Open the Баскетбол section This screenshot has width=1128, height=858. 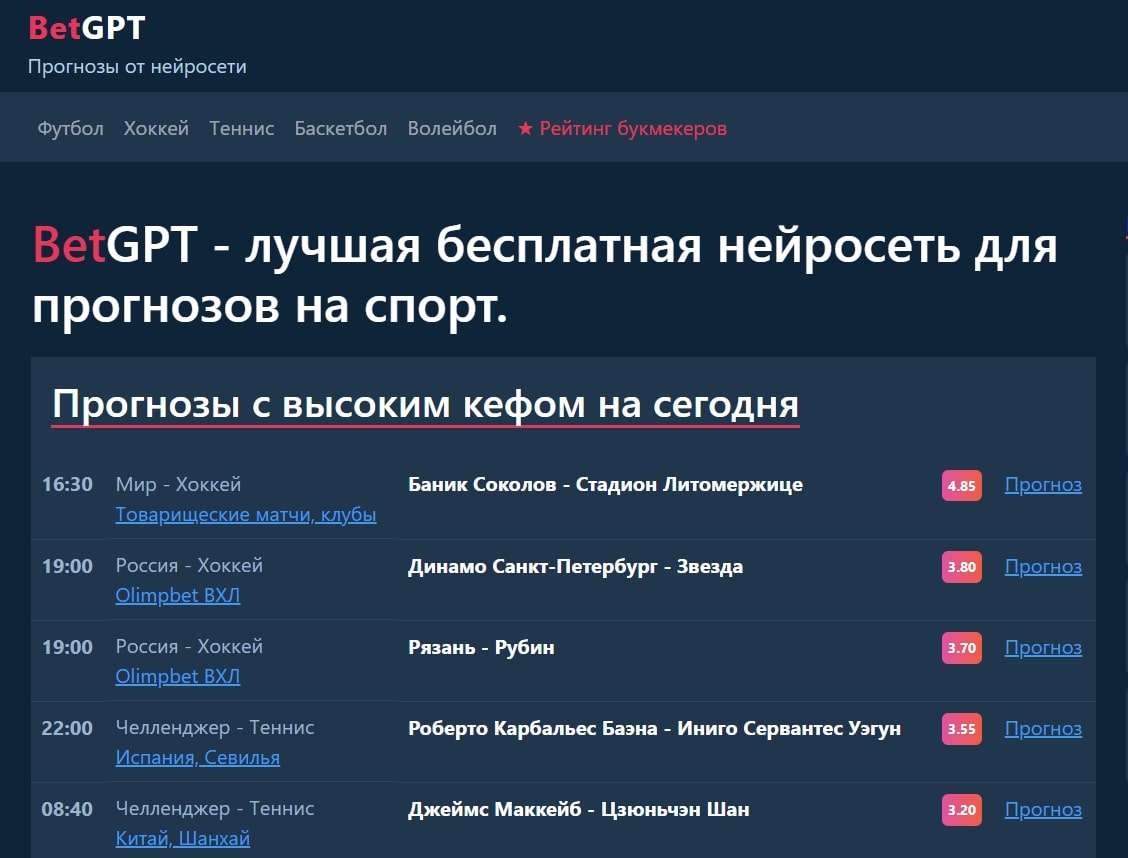tap(341, 128)
